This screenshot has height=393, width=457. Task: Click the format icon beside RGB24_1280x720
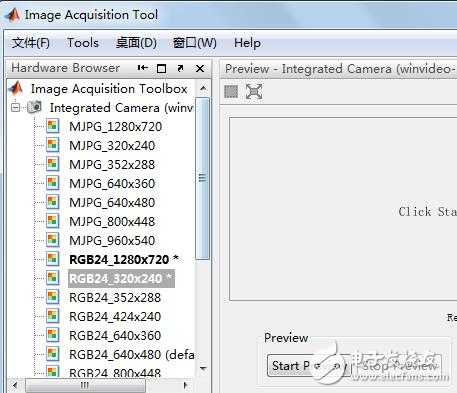(x=53, y=259)
